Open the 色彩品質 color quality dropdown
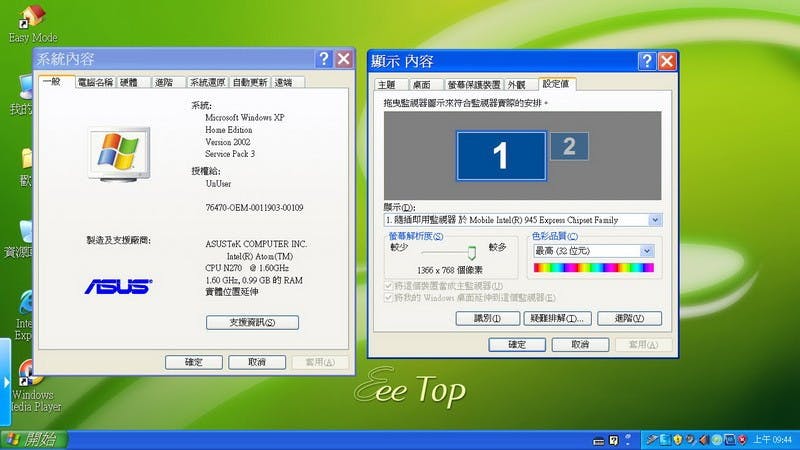Viewport: 800px width, 450px height. (646, 251)
